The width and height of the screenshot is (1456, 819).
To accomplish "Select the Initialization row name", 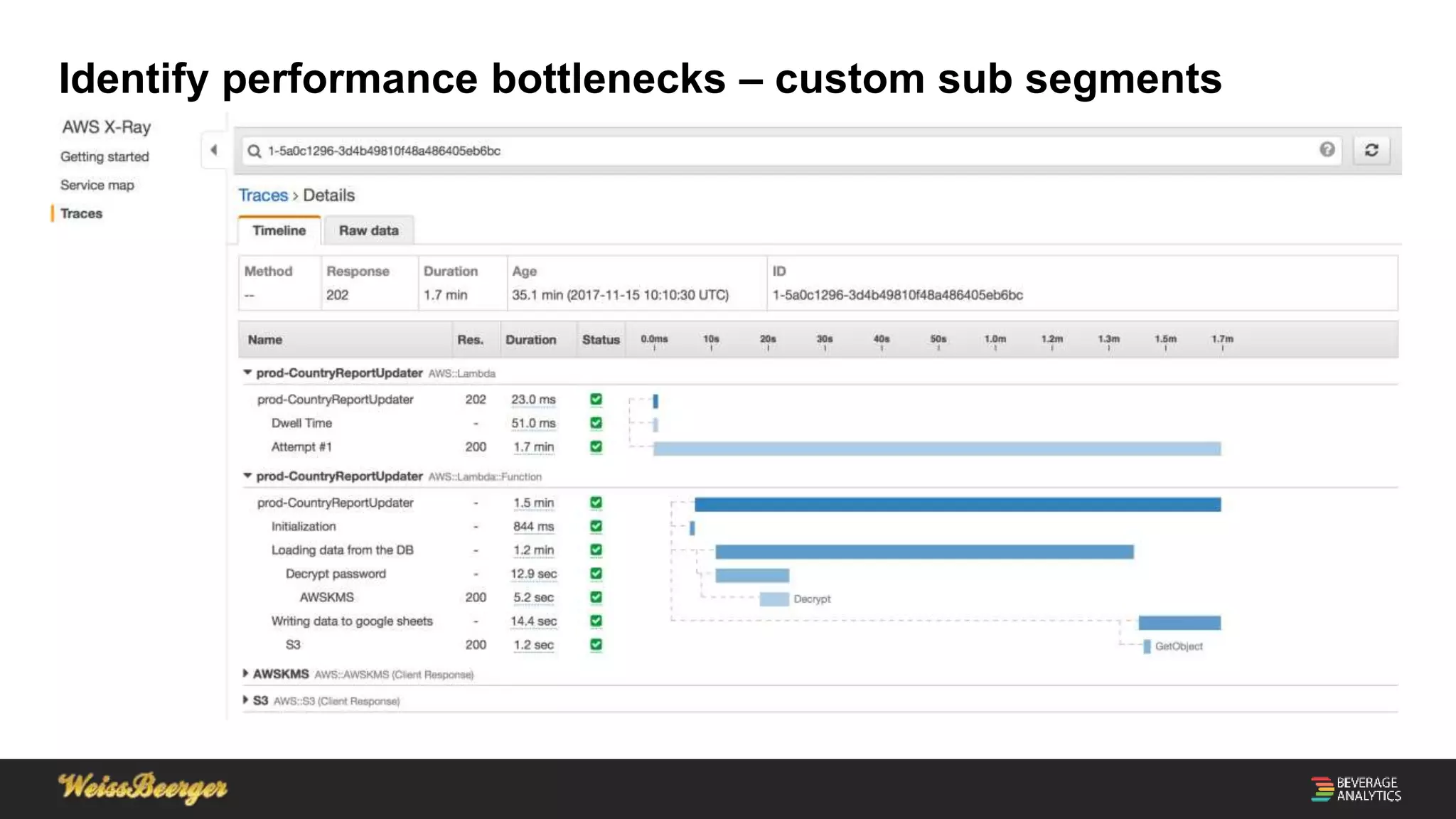I will pos(304,526).
